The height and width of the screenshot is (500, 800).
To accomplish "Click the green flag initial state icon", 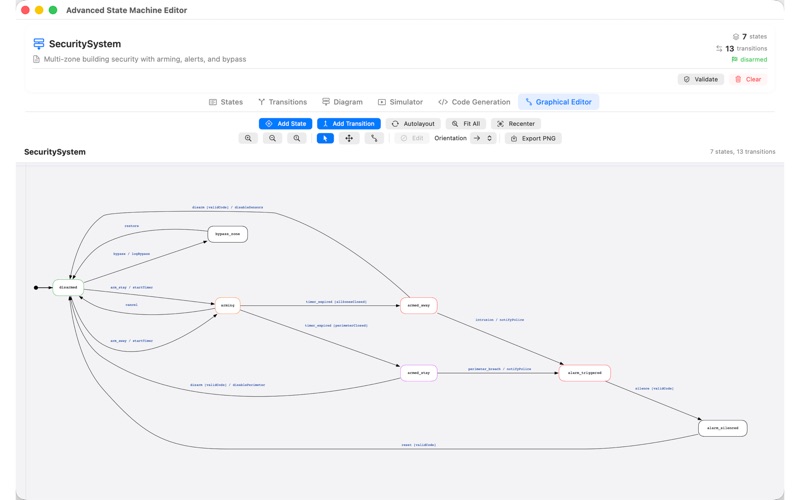I will 735,60.
